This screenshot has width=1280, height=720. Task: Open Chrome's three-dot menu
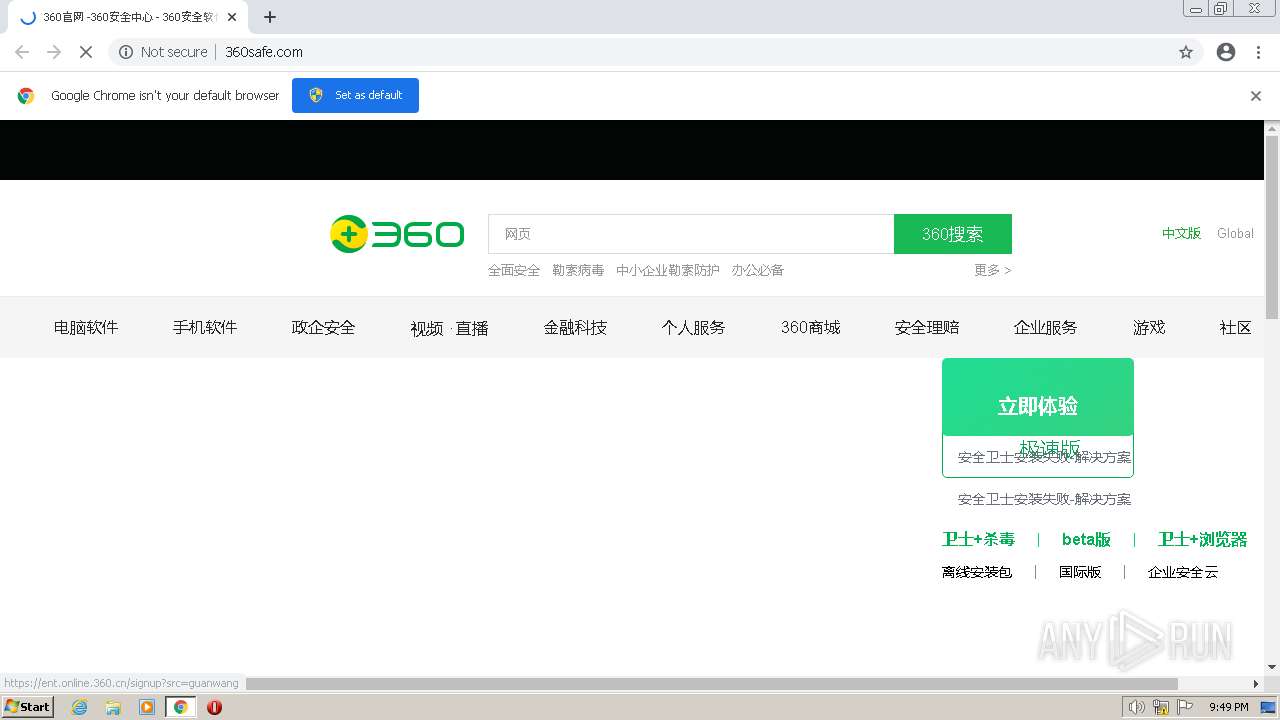point(1258,52)
